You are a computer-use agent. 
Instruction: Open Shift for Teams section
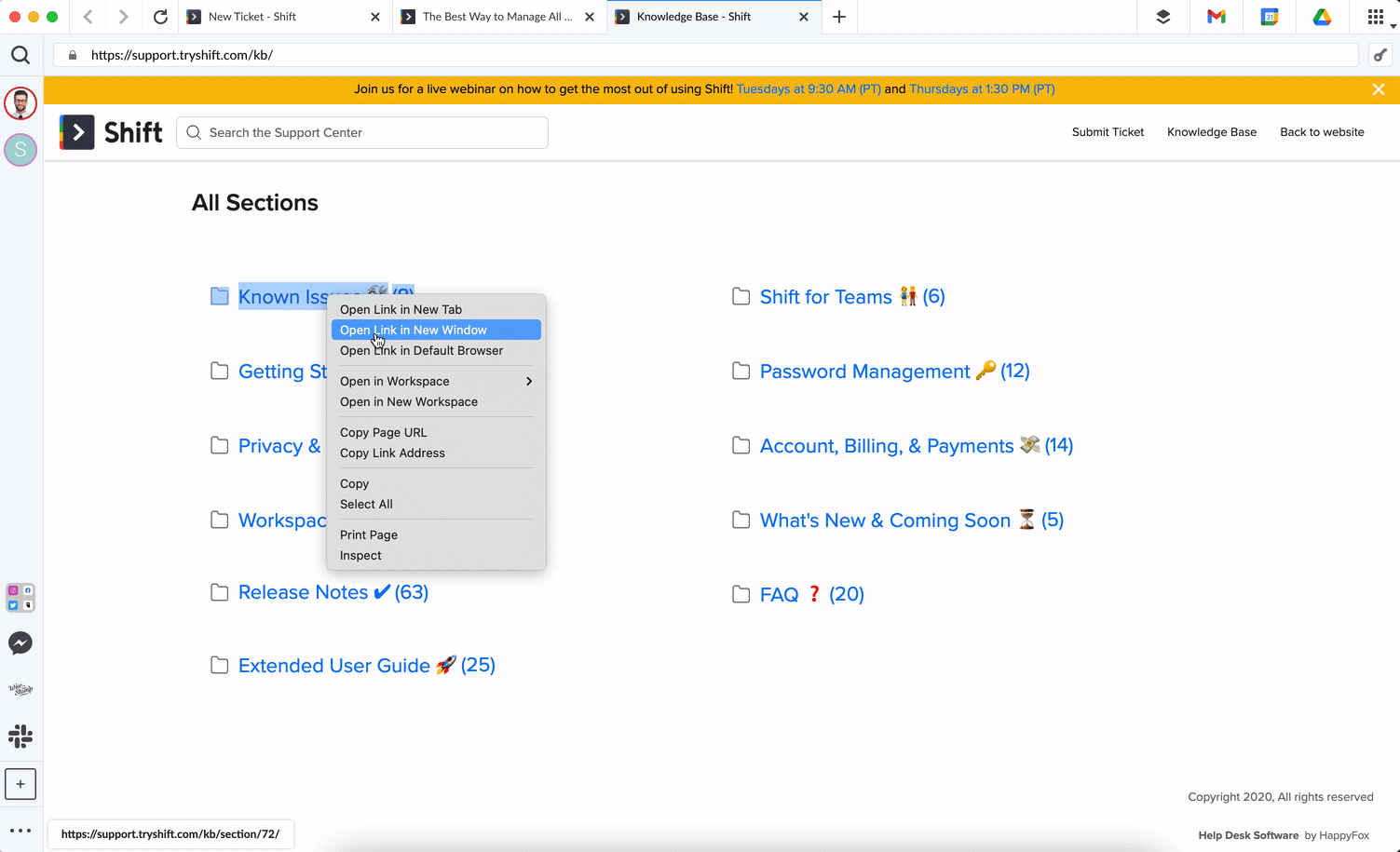tap(852, 296)
